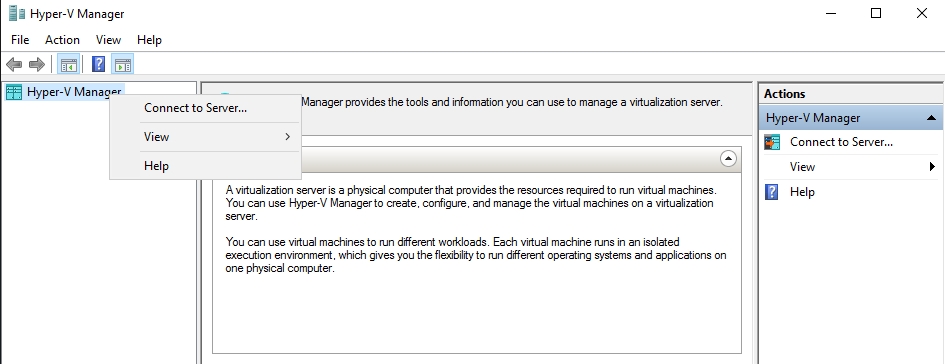Image resolution: width=945 pixels, height=364 pixels.
Task: Toggle the Show/Hide Action Pane icon
Action: (122, 64)
